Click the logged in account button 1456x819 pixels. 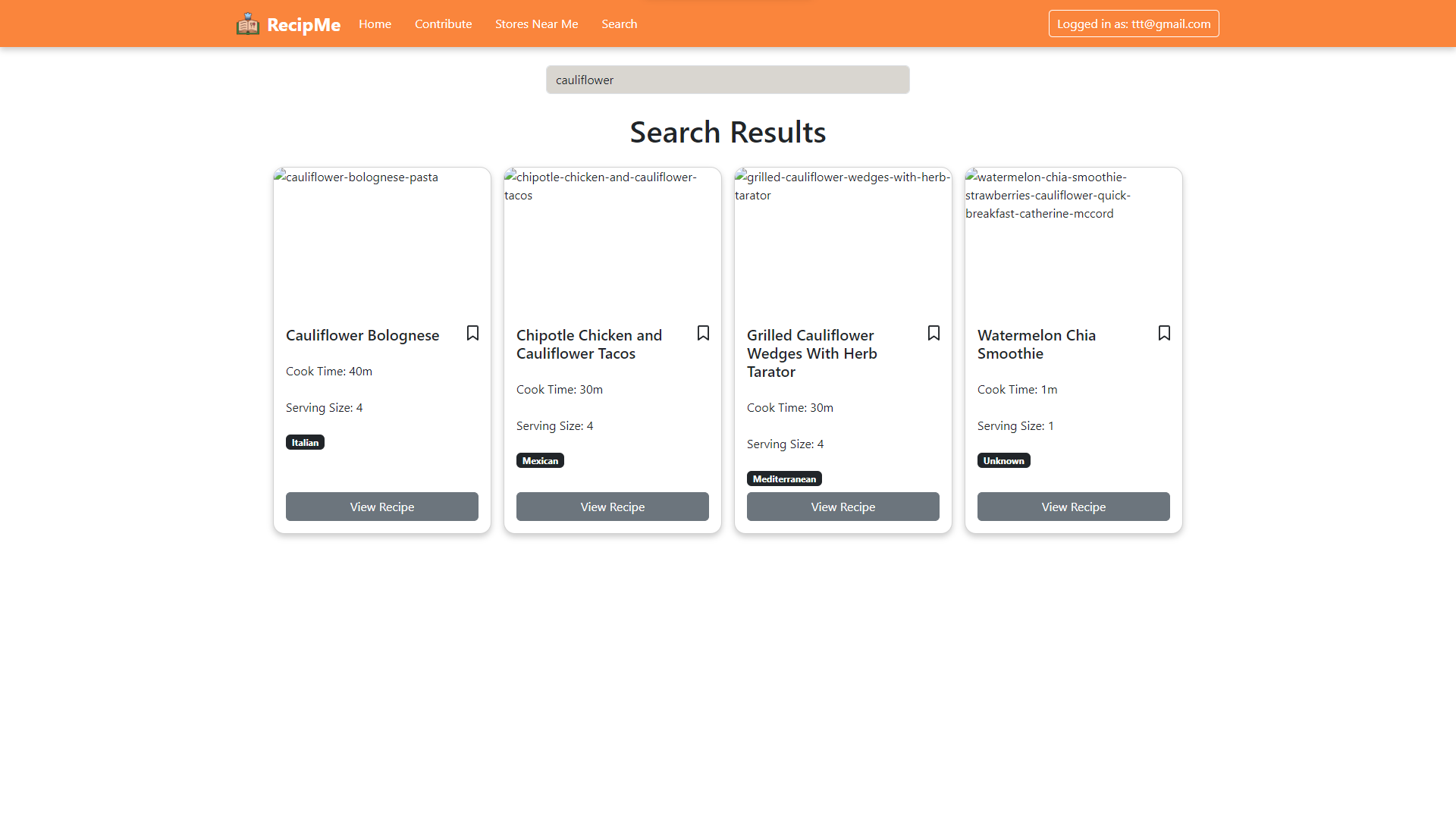coord(1133,24)
